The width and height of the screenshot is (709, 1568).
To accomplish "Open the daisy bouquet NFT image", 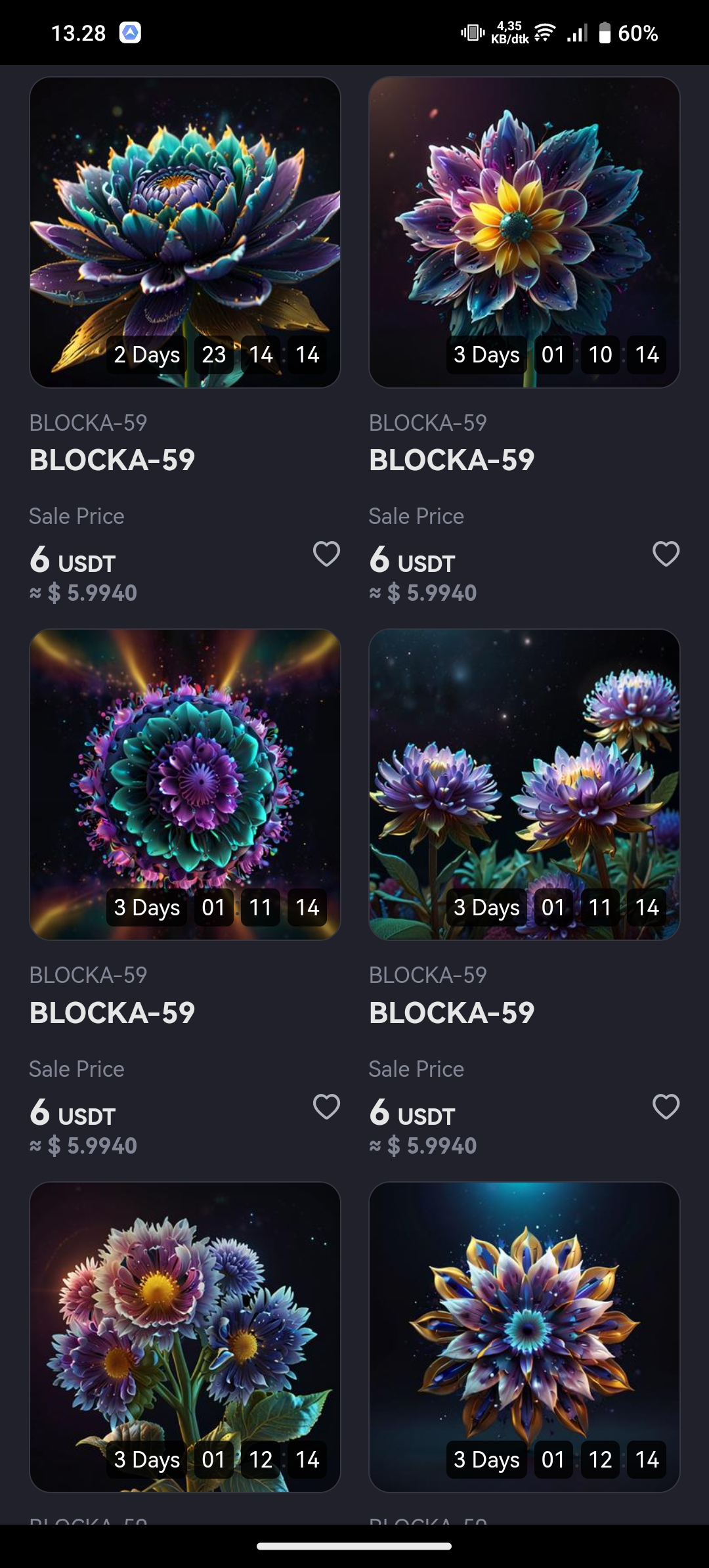I will point(185,1320).
